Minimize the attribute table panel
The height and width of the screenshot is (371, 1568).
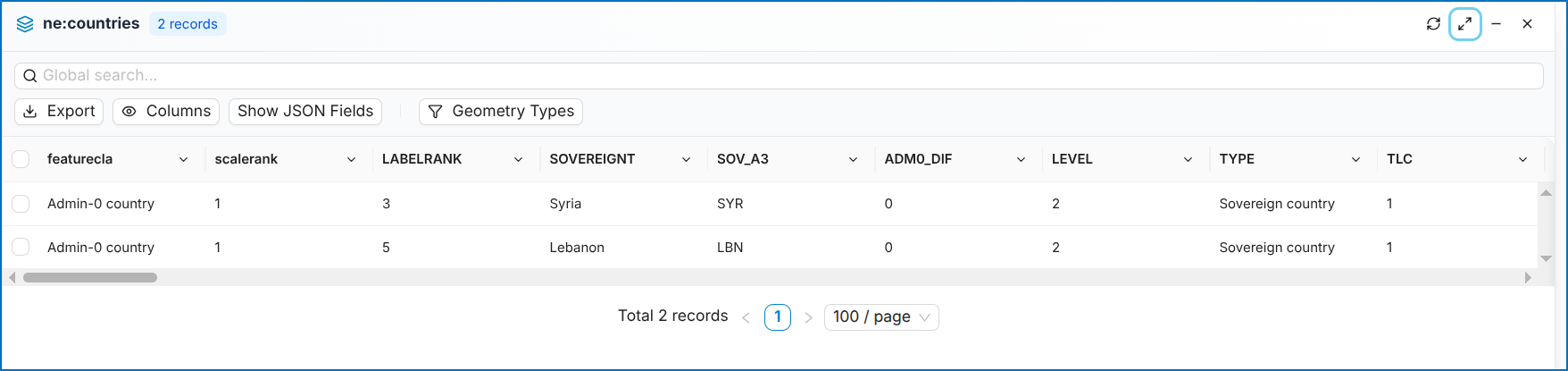[1496, 24]
